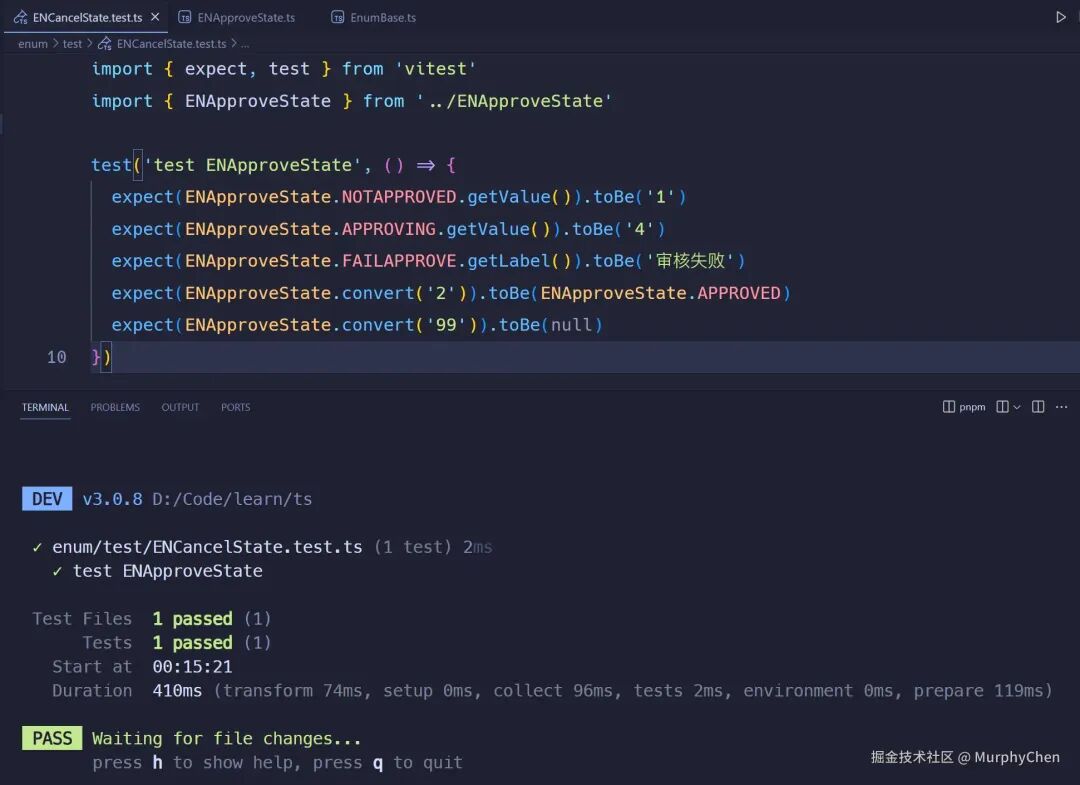Viewport: 1080px width, 785px height.
Task: Open the OUTPUT panel tab
Action: [x=180, y=407]
